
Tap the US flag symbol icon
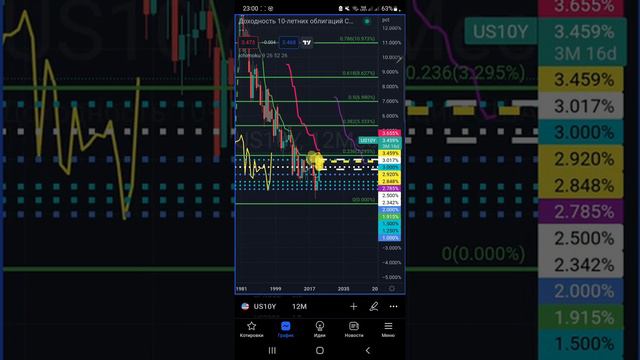(x=245, y=306)
